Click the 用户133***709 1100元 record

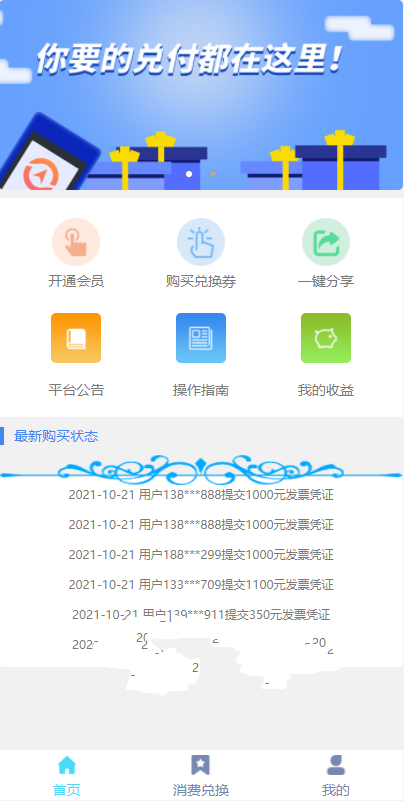pos(201,584)
